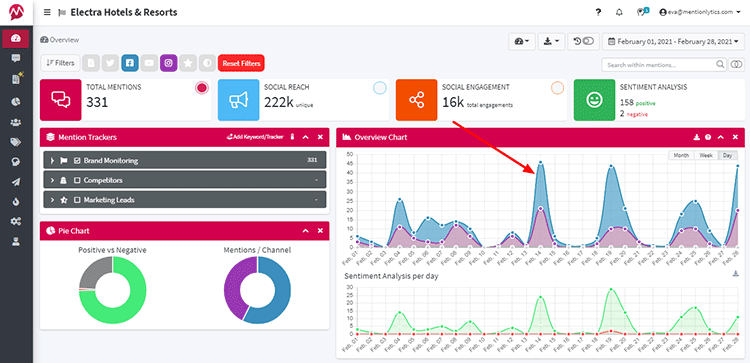
Task: Open the mentions speech-bubble sidebar icon
Action: coord(16,58)
